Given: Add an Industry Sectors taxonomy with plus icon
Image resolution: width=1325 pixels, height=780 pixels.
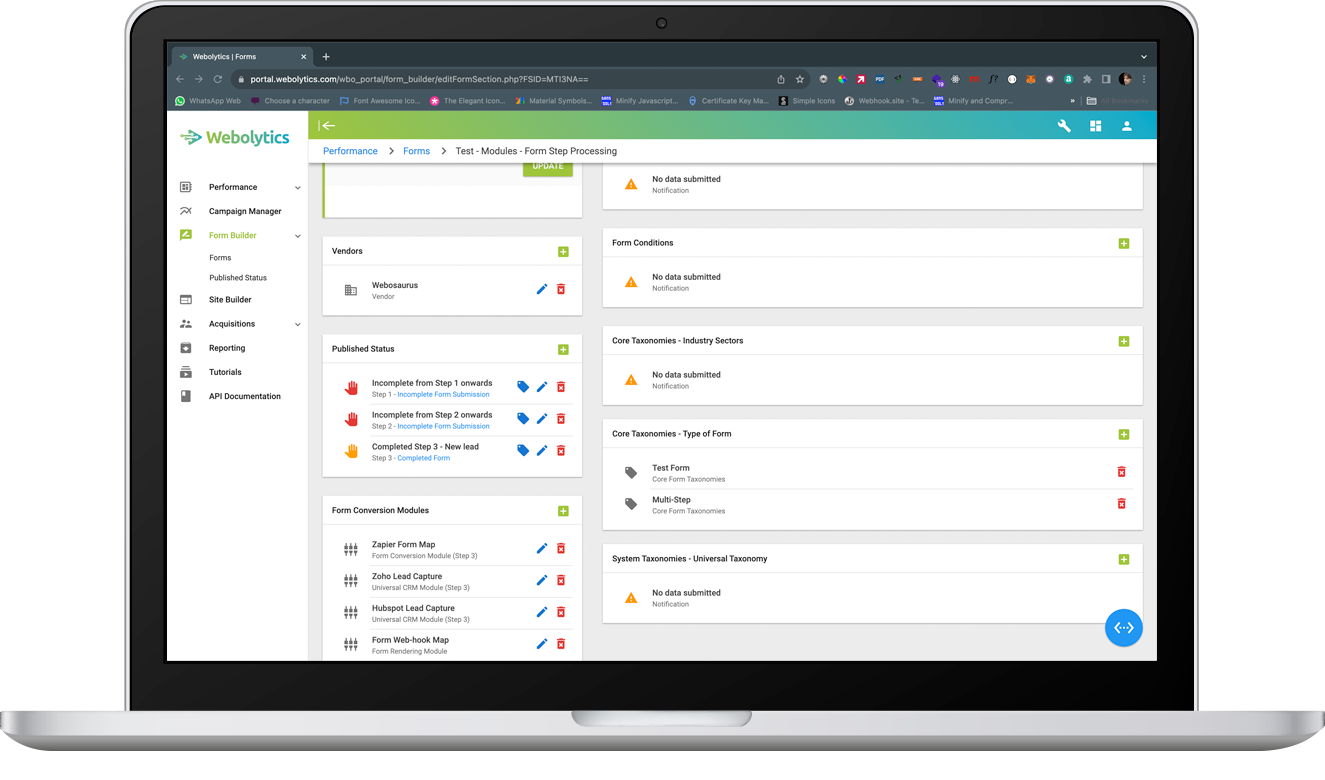Looking at the screenshot, I should point(1124,340).
